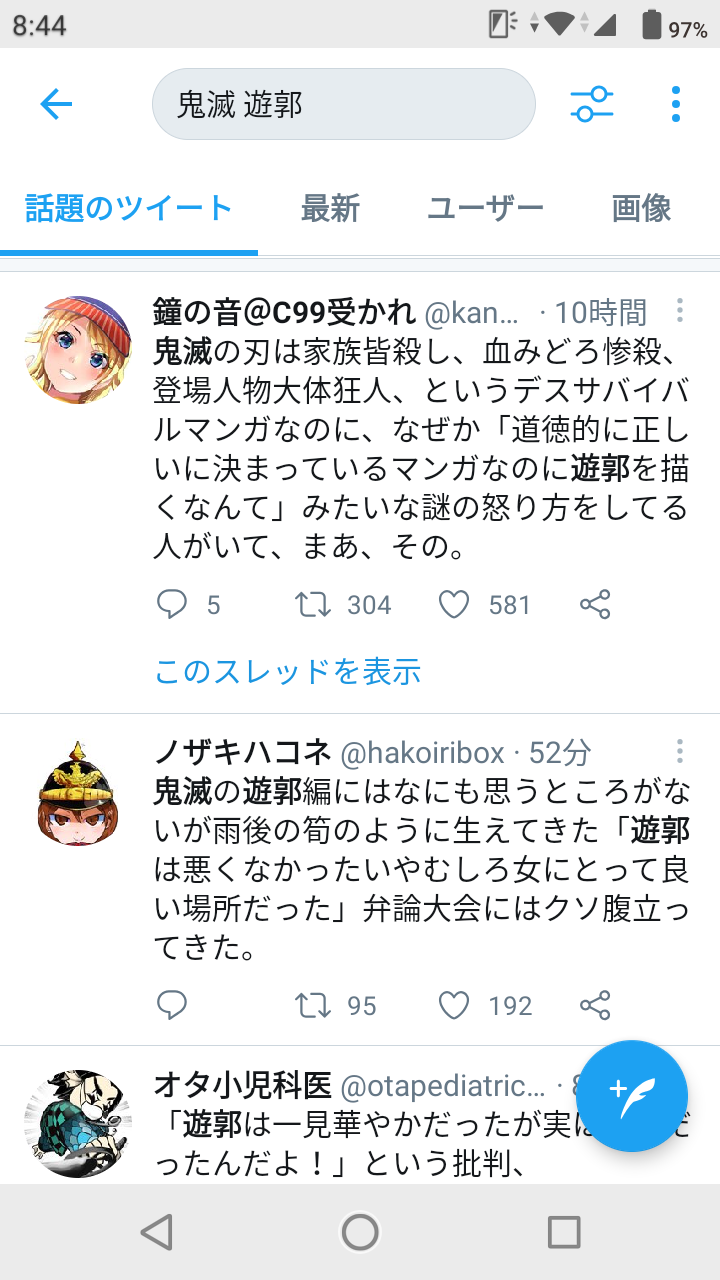Screen dimensions: 720x1280
Task: Open オタ小児科医's profile avatar
Action: pyautogui.click(x=78, y=1122)
